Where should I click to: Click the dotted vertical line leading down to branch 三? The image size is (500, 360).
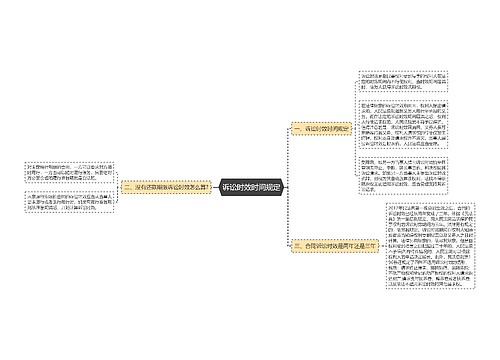[288, 217]
